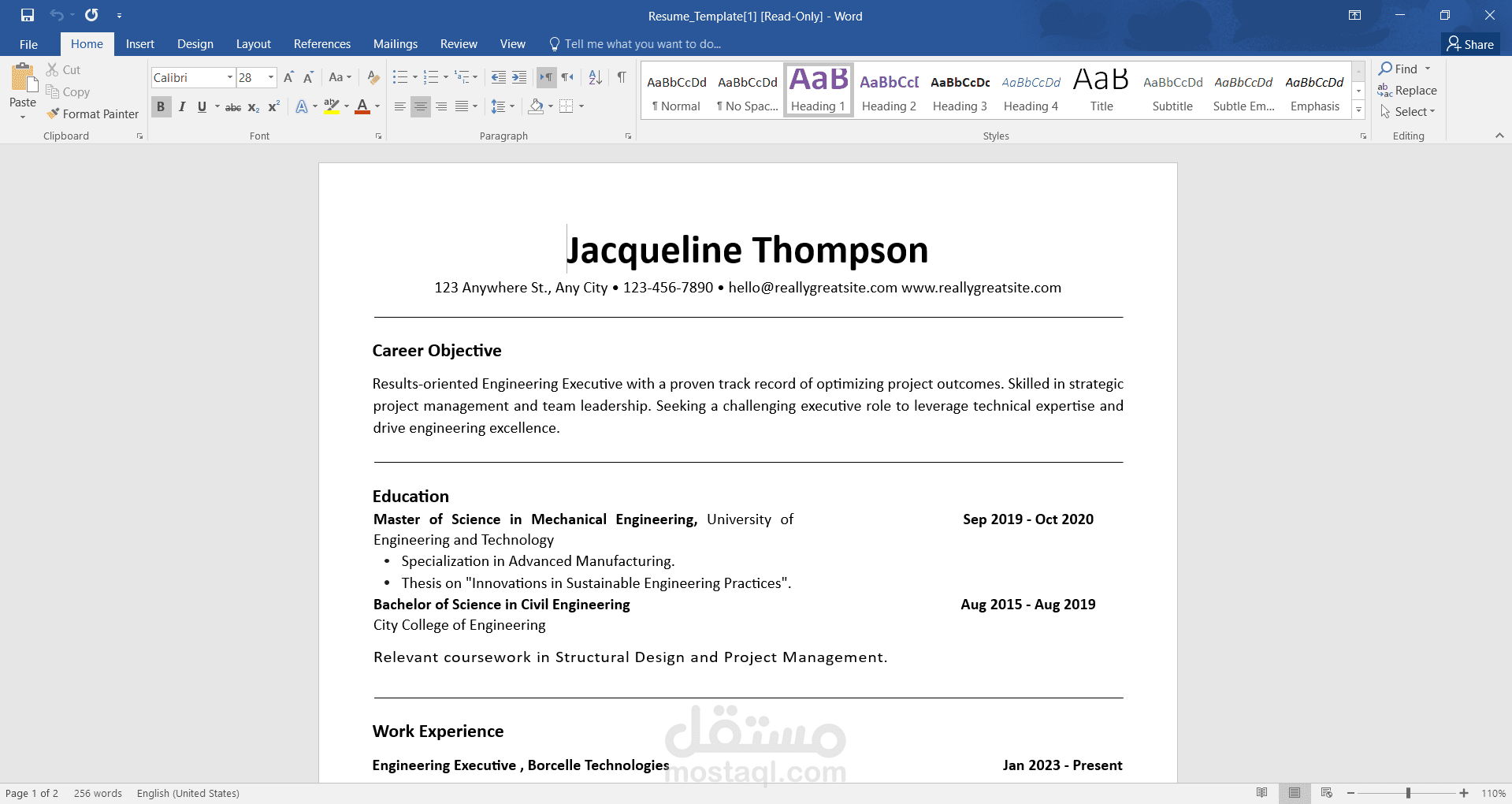Click the 110% zoom level
The image size is (1512, 804).
pos(1493,793)
